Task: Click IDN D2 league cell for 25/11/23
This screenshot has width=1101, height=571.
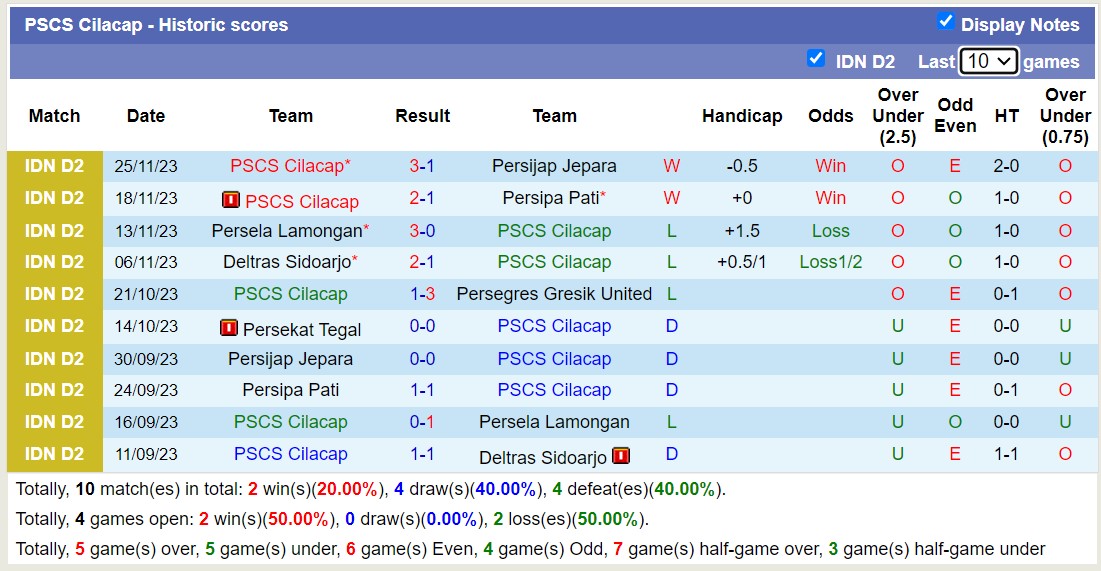Action: coord(55,166)
